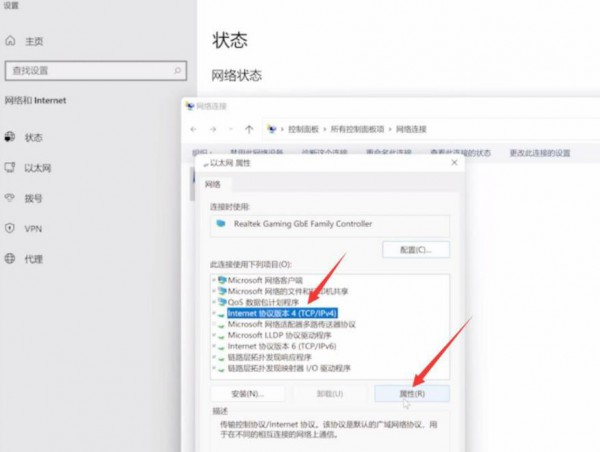Toggle checkbox for 链路层拓扑发现映射器 I/O 驱动程序
Screen dimensions: 600x452
click(214, 368)
